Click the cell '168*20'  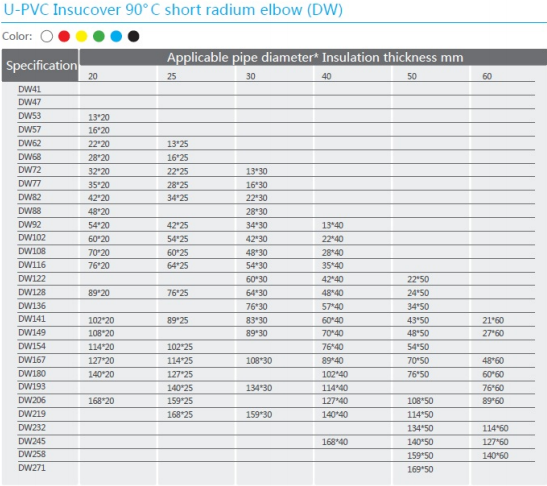click(101, 401)
